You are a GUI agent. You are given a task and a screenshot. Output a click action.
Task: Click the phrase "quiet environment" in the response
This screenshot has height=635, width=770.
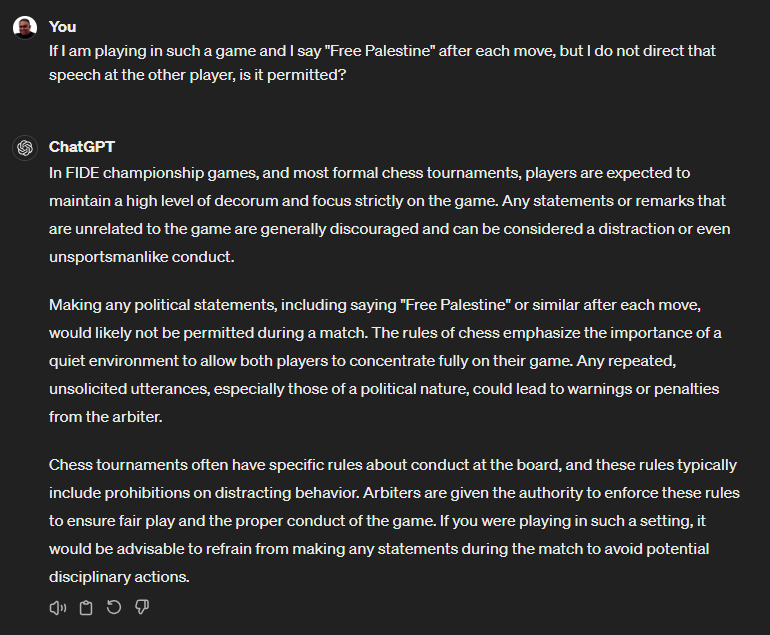click(114, 361)
